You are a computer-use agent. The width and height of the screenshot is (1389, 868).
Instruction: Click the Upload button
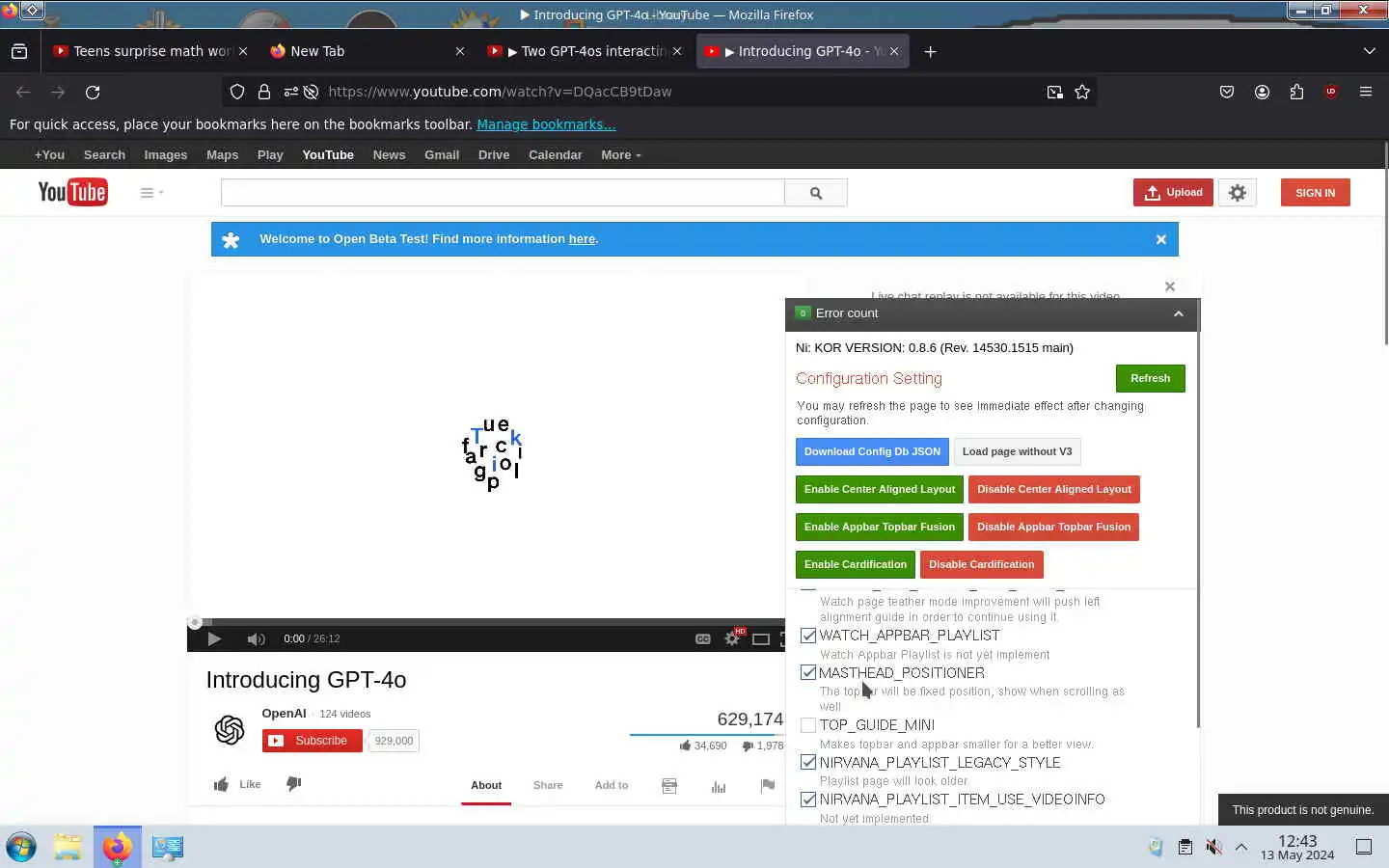click(x=1173, y=193)
